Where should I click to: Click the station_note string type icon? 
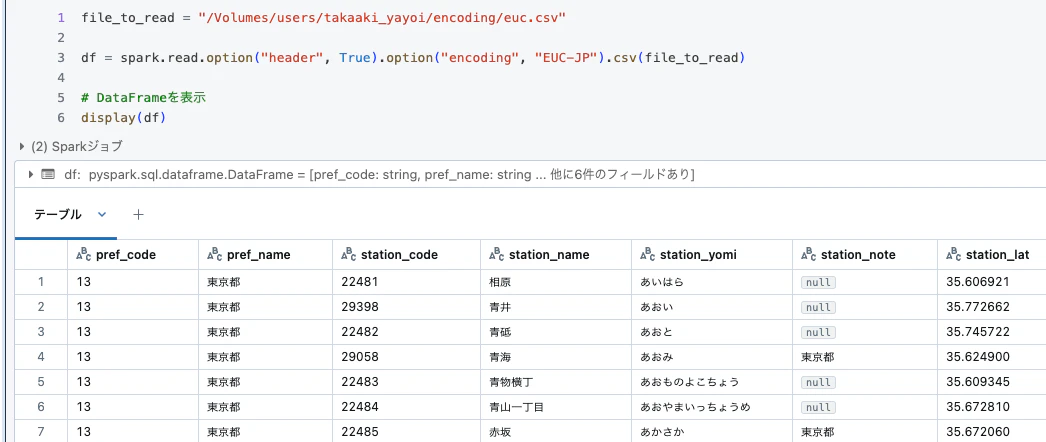coord(809,254)
